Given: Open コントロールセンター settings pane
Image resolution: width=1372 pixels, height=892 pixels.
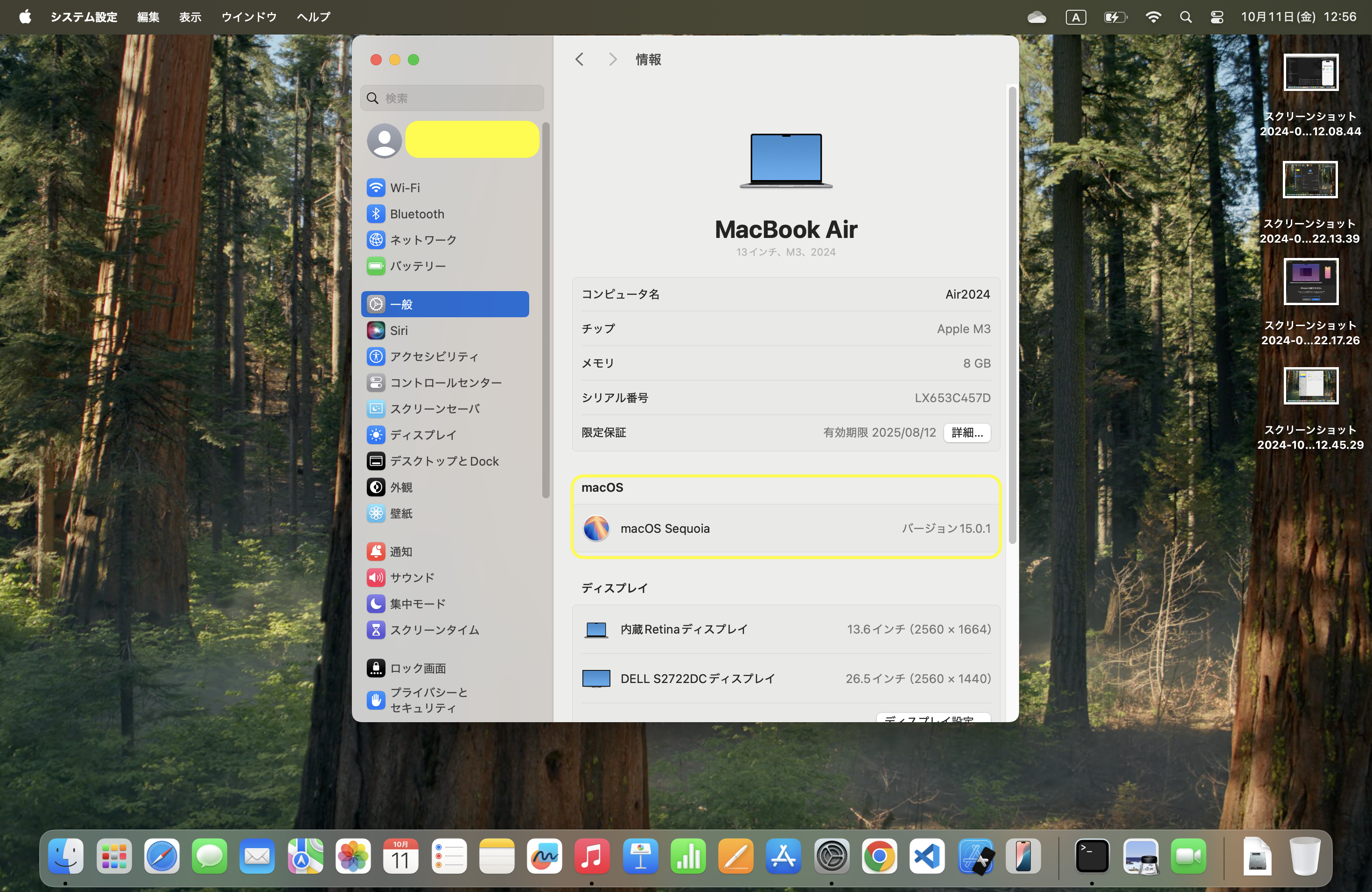Looking at the screenshot, I should click(x=445, y=383).
